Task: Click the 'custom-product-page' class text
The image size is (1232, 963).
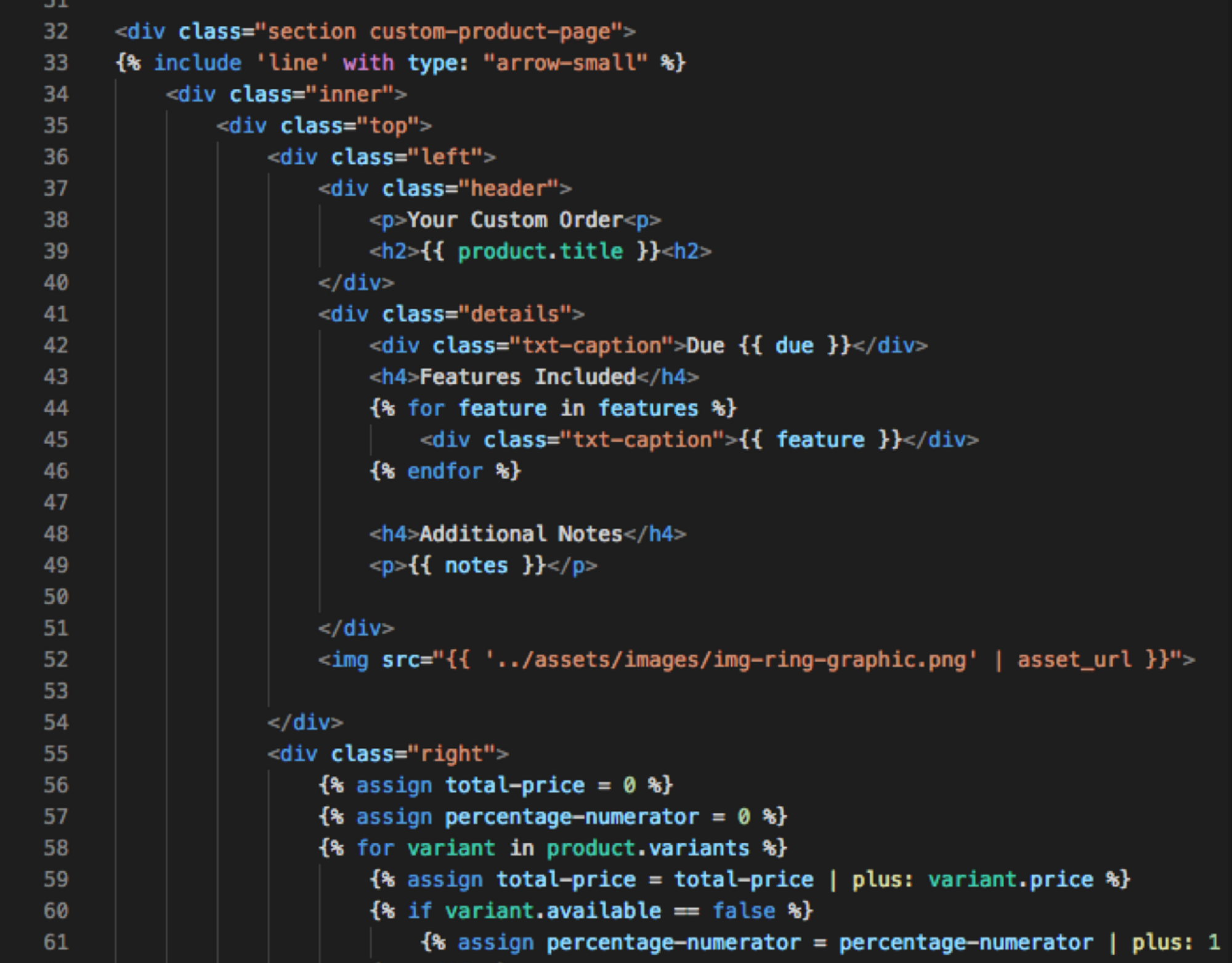Action: pyautogui.click(x=489, y=31)
